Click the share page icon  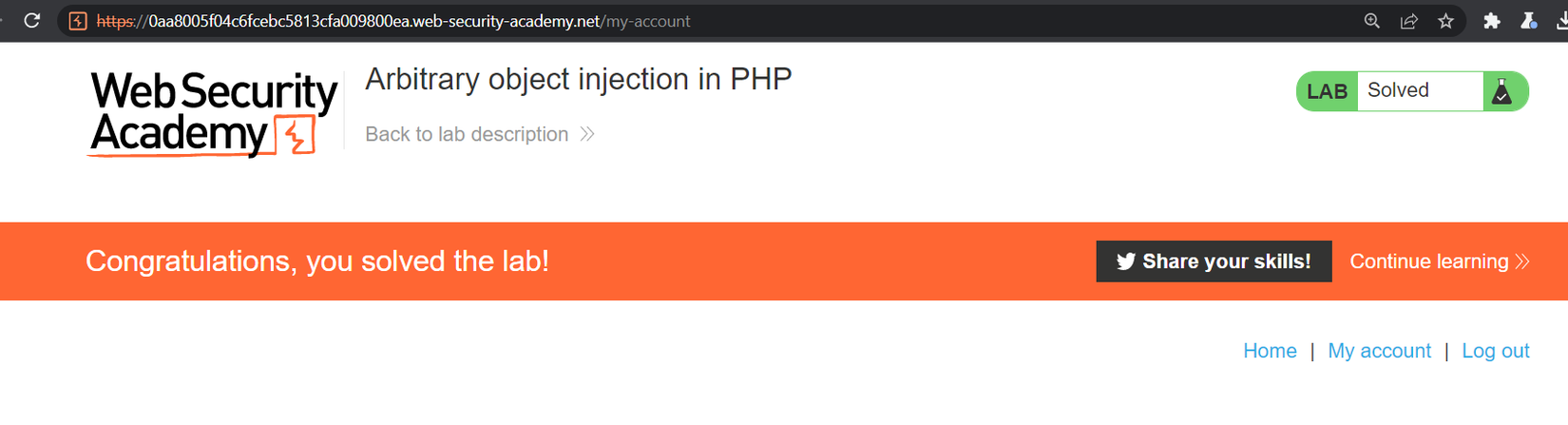click(1408, 21)
